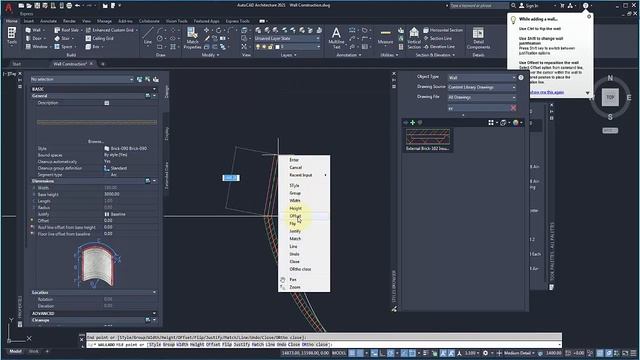
Task: Click the Pan icon in context menu
Action: 282,280
